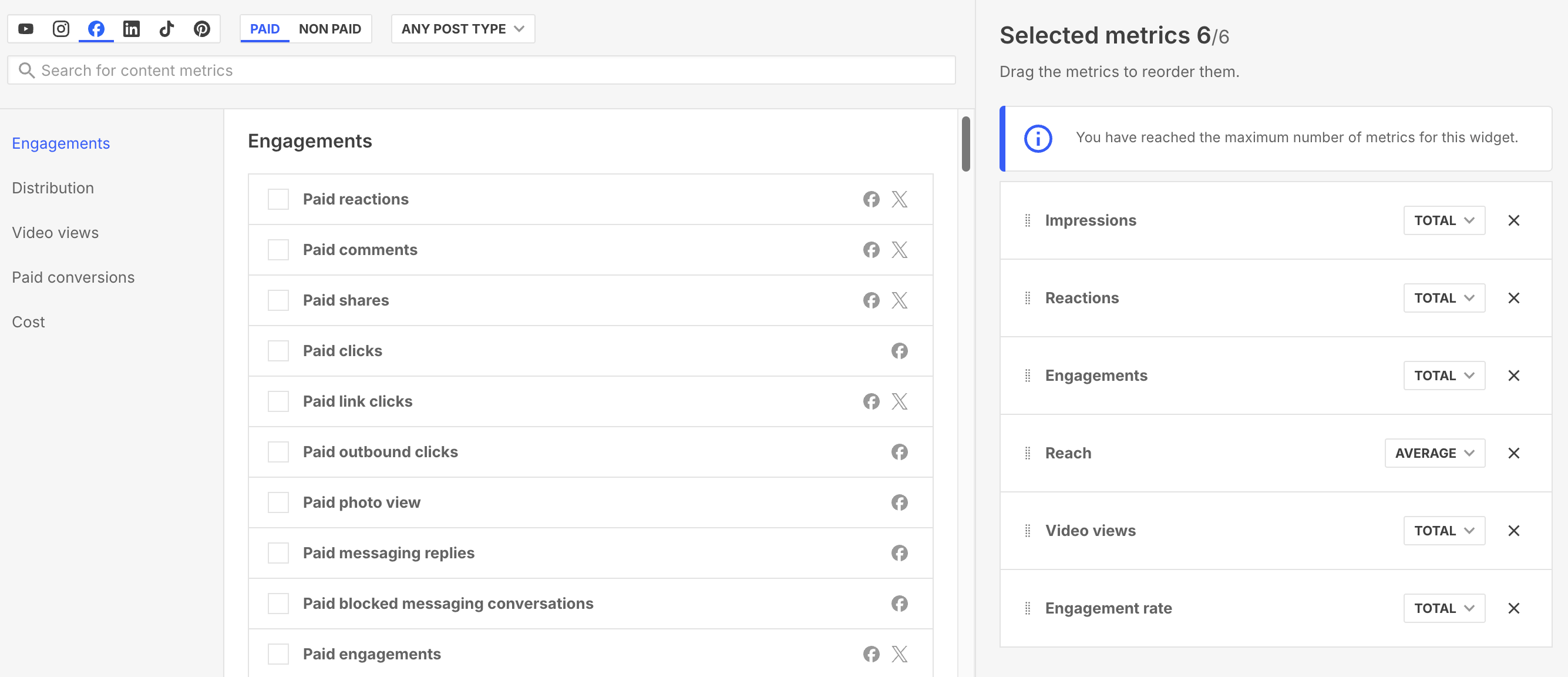Remove the Engagement rate metric

tap(1513, 608)
